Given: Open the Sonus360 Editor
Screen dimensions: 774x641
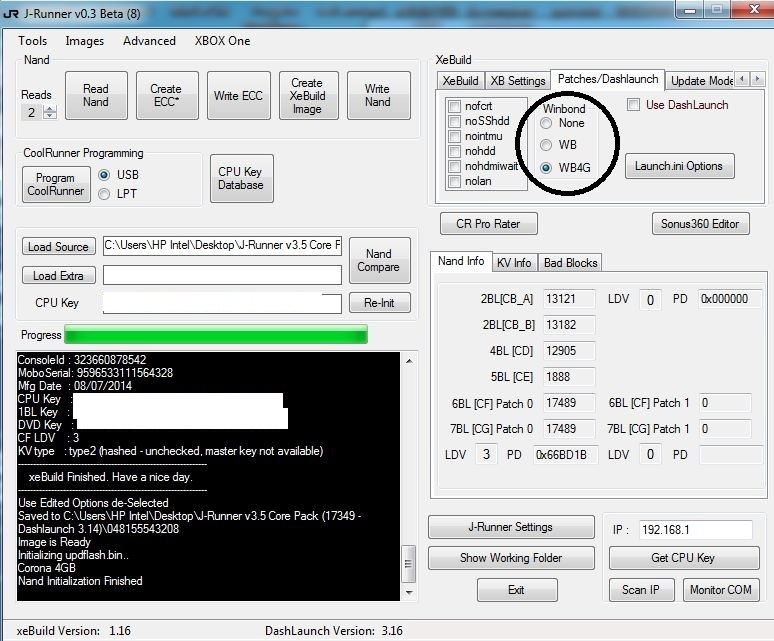Looking at the screenshot, I should point(700,224).
